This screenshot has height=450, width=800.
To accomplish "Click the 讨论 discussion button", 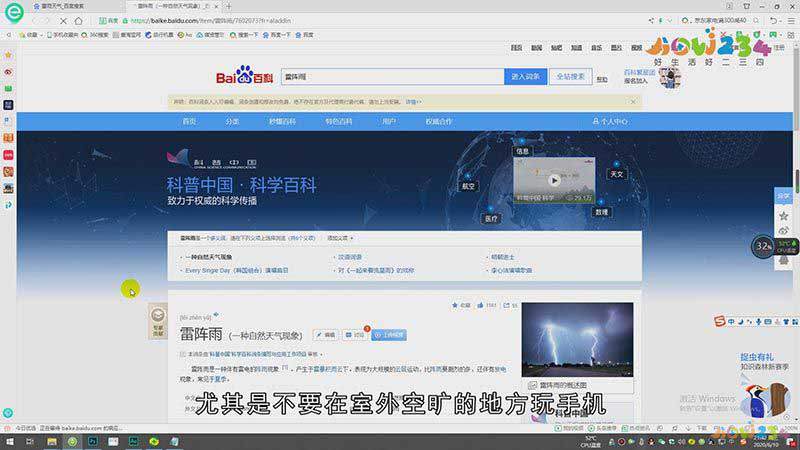I will click(355, 335).
